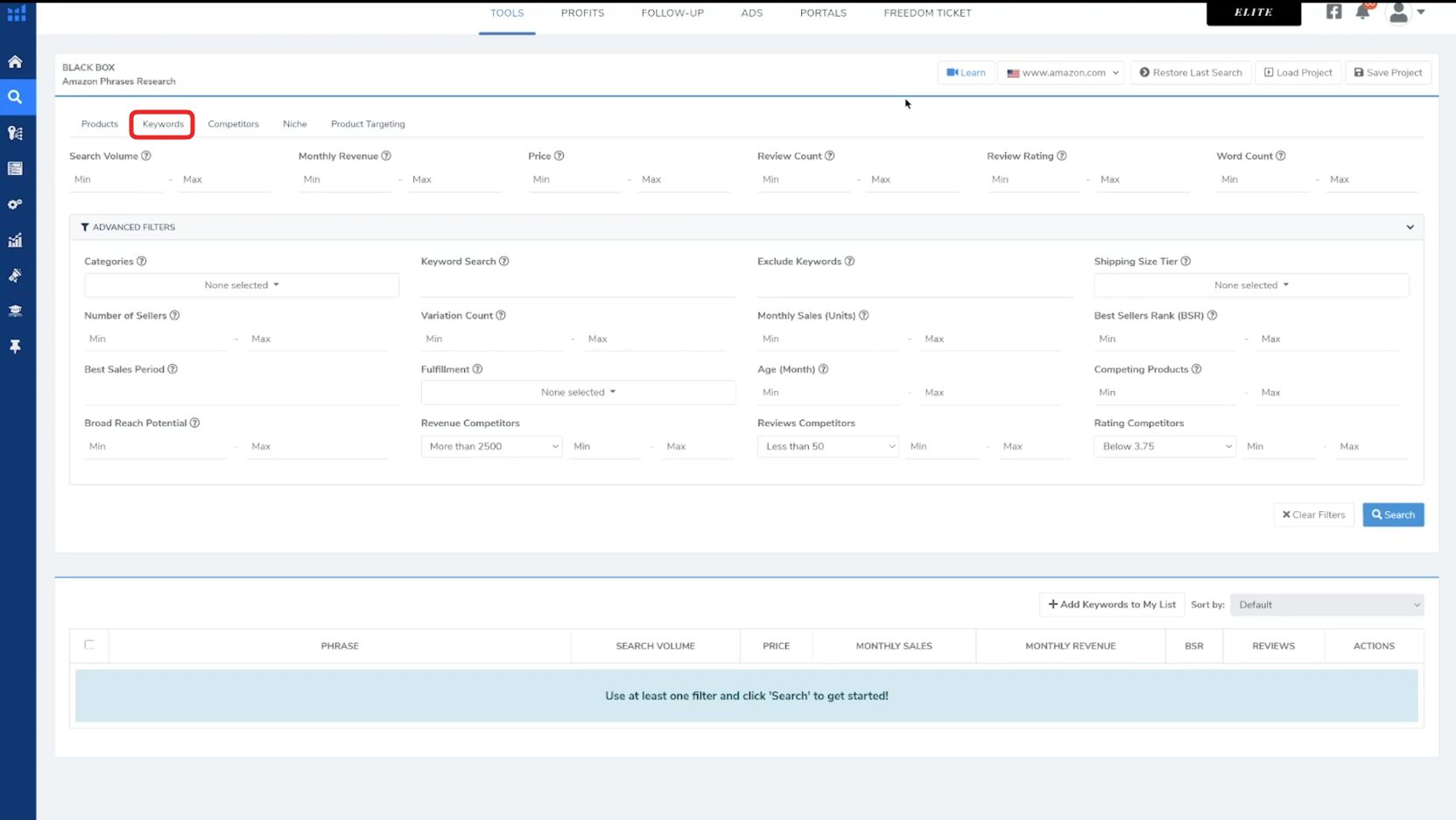Open the home icon in the sidebar
1456x820 pixels.
(16, 62)
